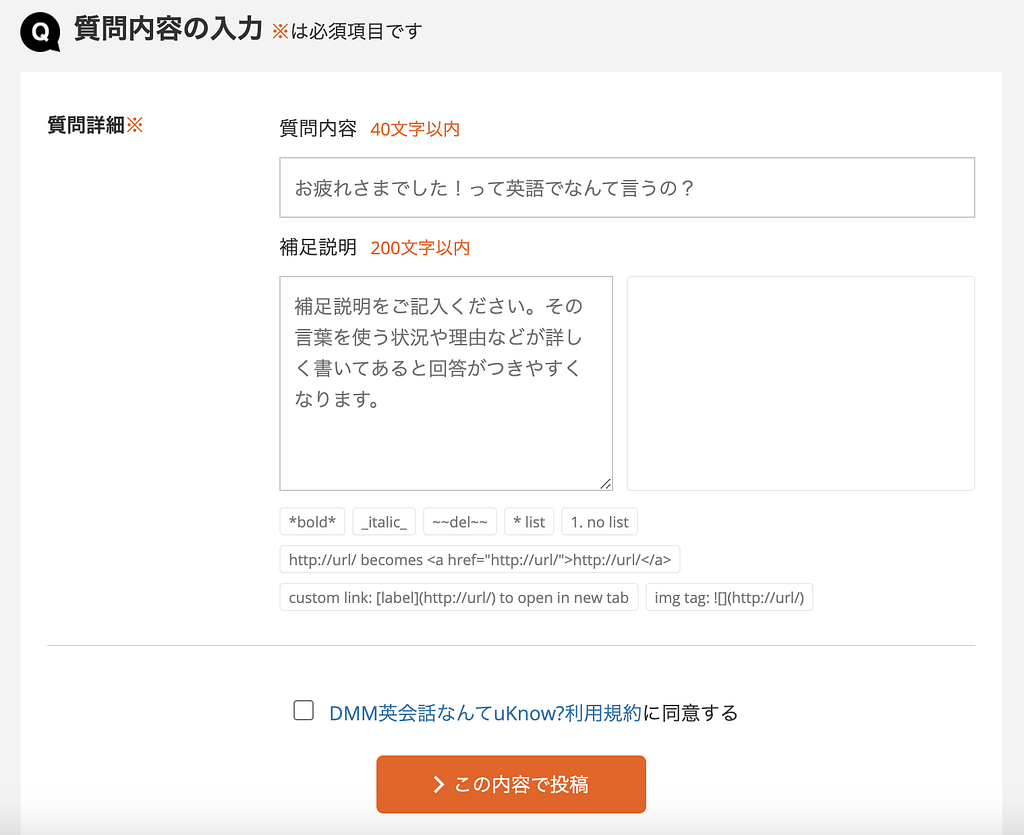Click the 200文字以内 character limit note
This screenshot has width=1024, height=835.
coord(420,248)
